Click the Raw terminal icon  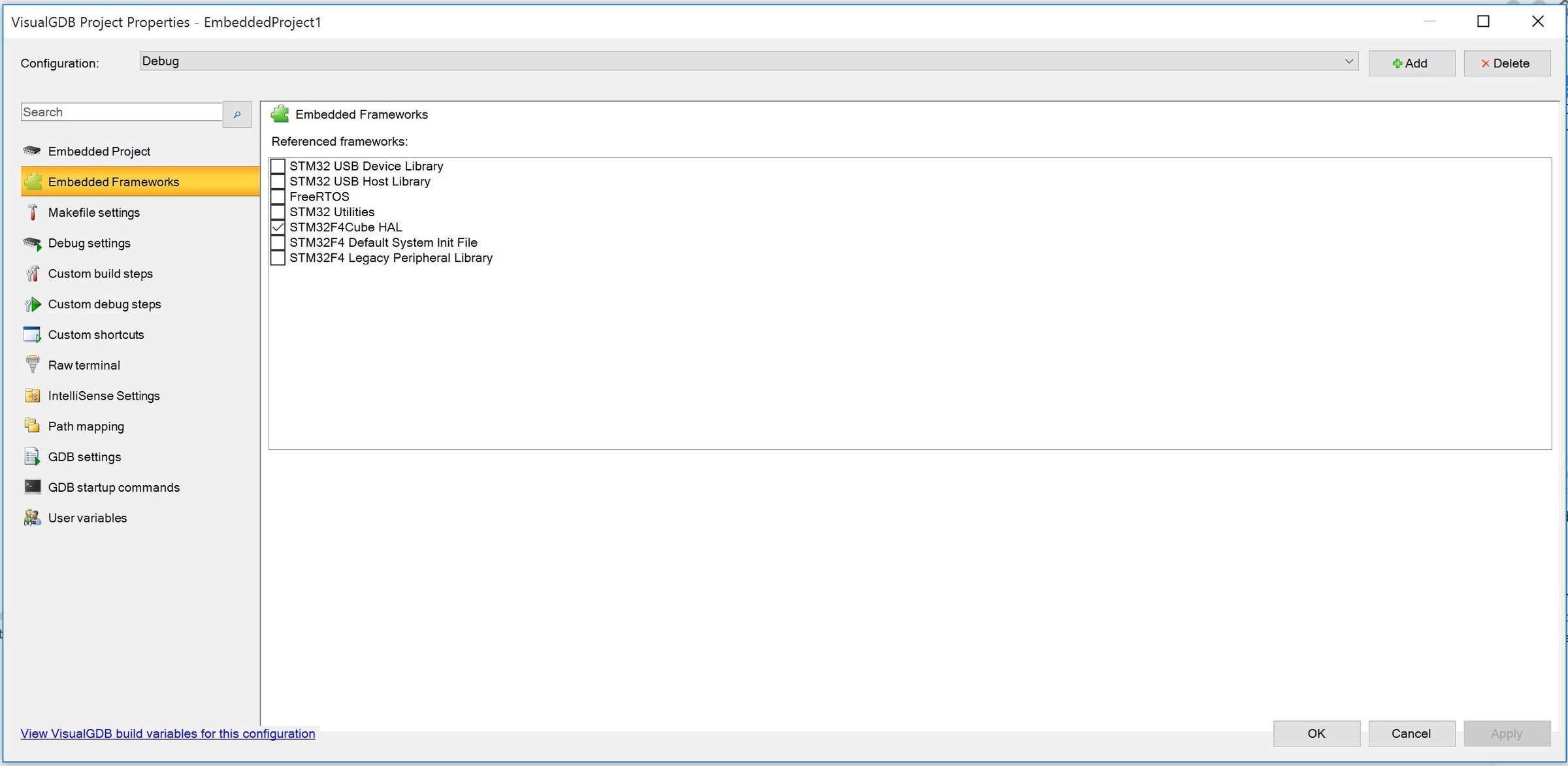31,364
